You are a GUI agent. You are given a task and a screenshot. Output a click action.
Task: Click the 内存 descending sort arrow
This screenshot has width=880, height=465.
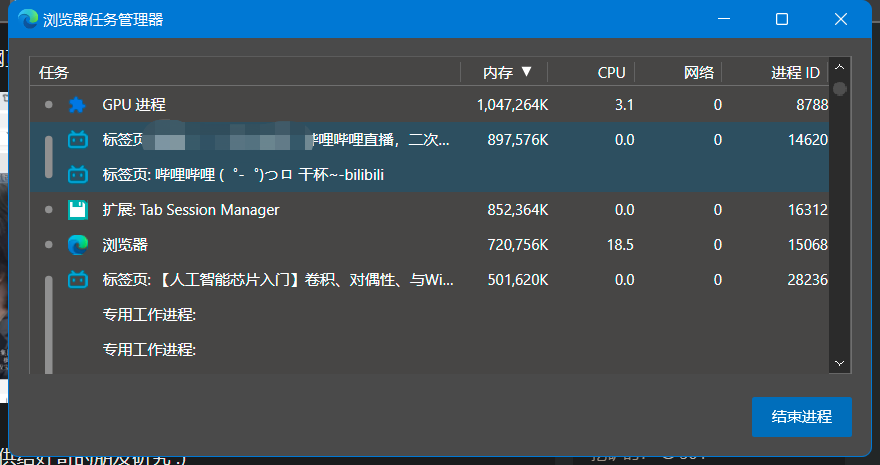[526, 71]
